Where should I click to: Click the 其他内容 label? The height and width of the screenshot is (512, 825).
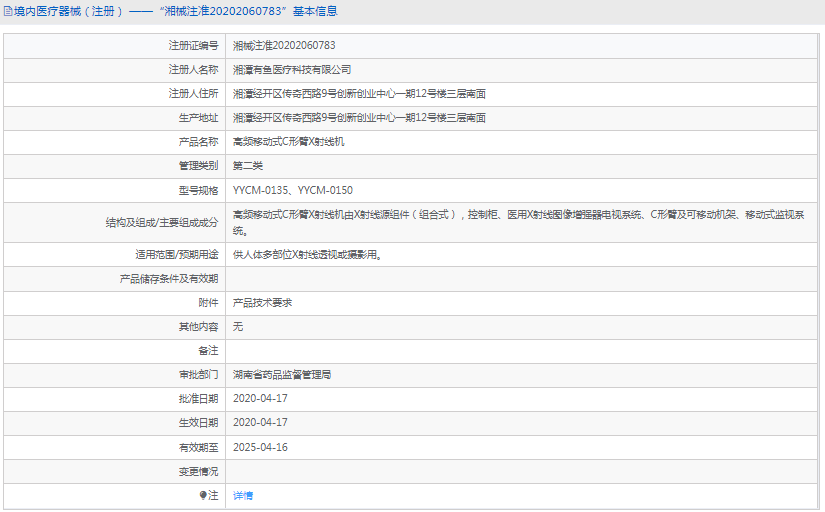pyautogui.click(x=198, y=327)
